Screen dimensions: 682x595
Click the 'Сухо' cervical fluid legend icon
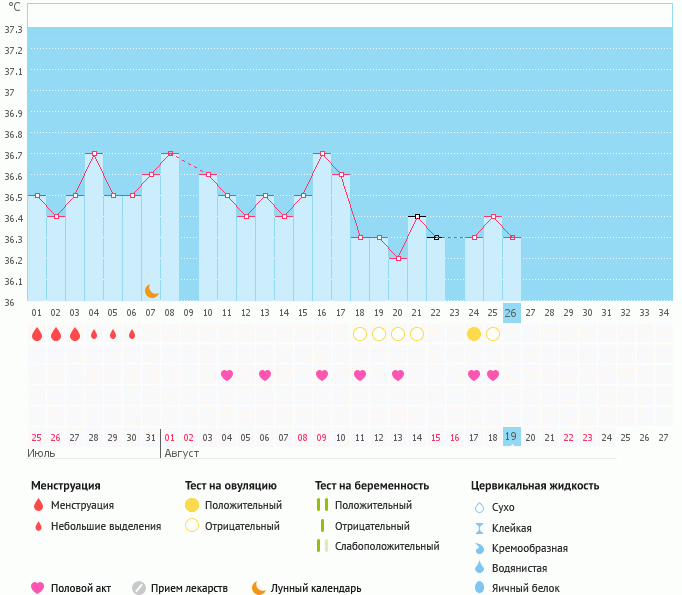[480, 507]
